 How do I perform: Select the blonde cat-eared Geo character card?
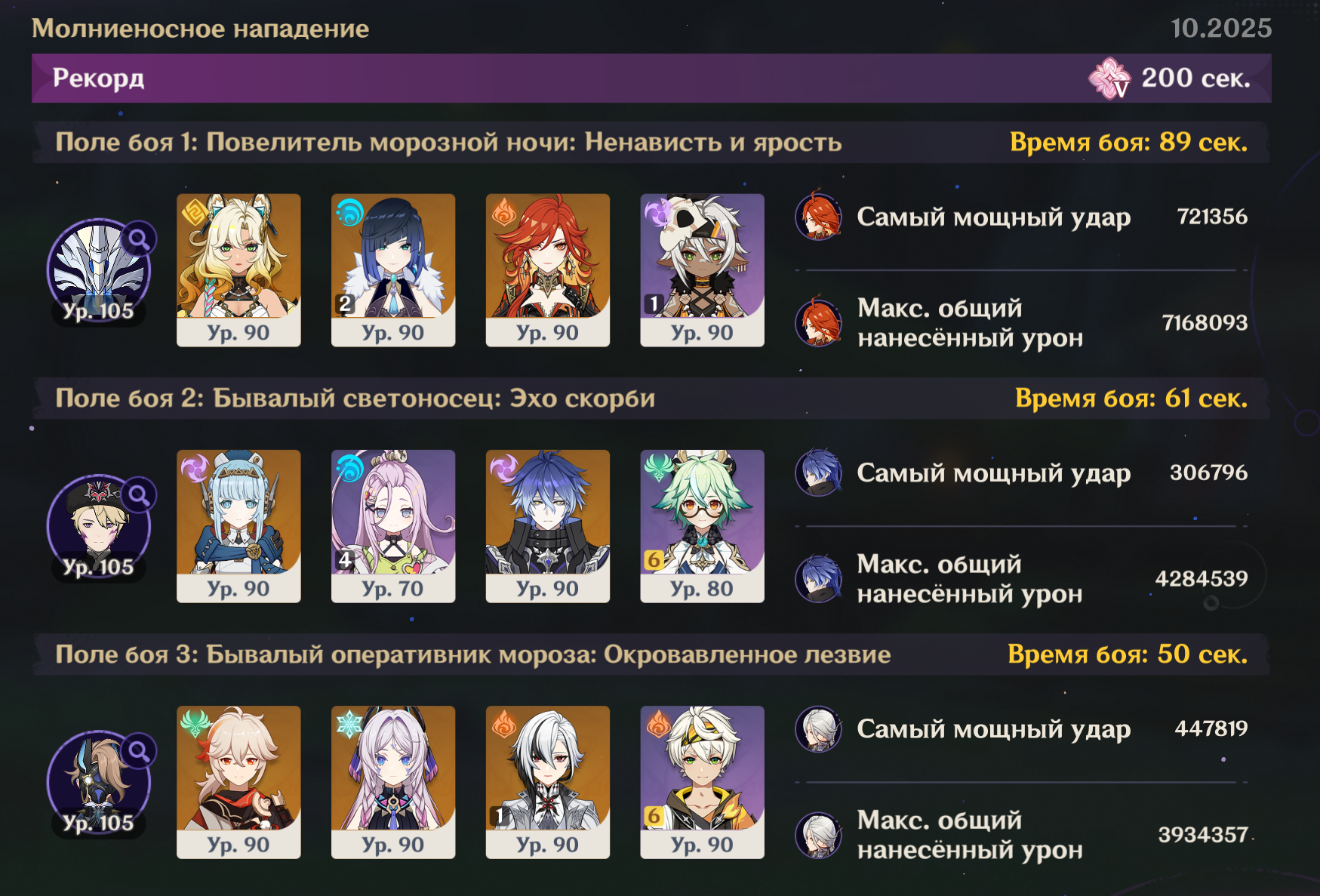pyautogui.click(x=238, y=270)
